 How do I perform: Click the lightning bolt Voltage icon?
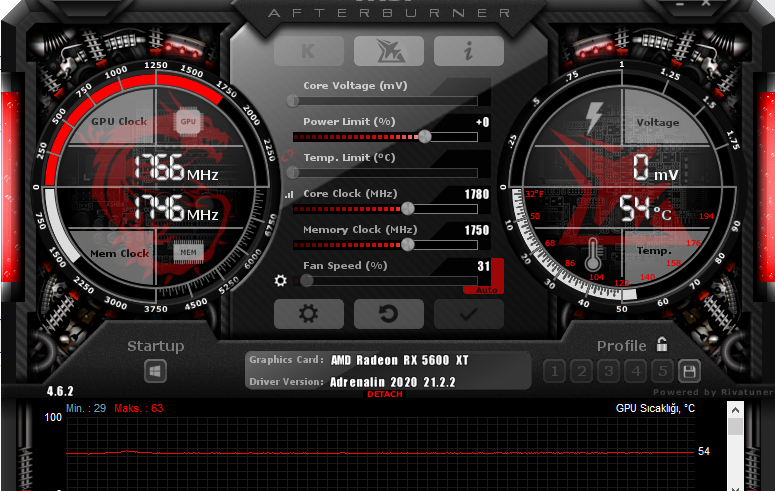[x=593, y=118]
